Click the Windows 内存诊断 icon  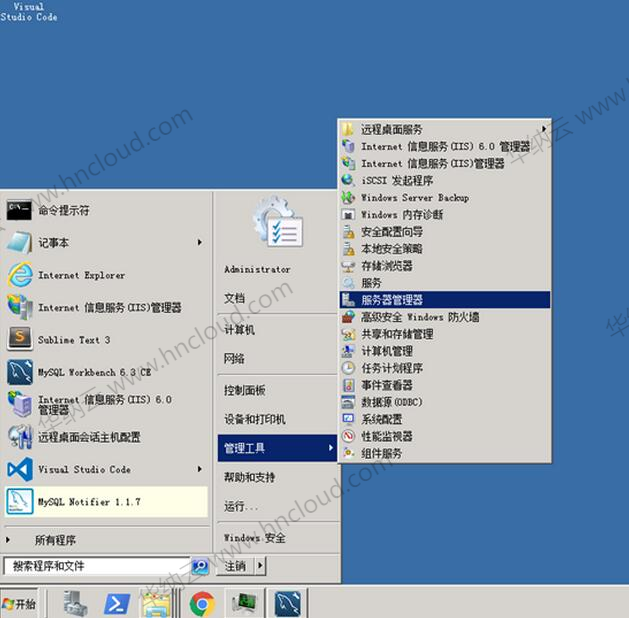[348, 215]
